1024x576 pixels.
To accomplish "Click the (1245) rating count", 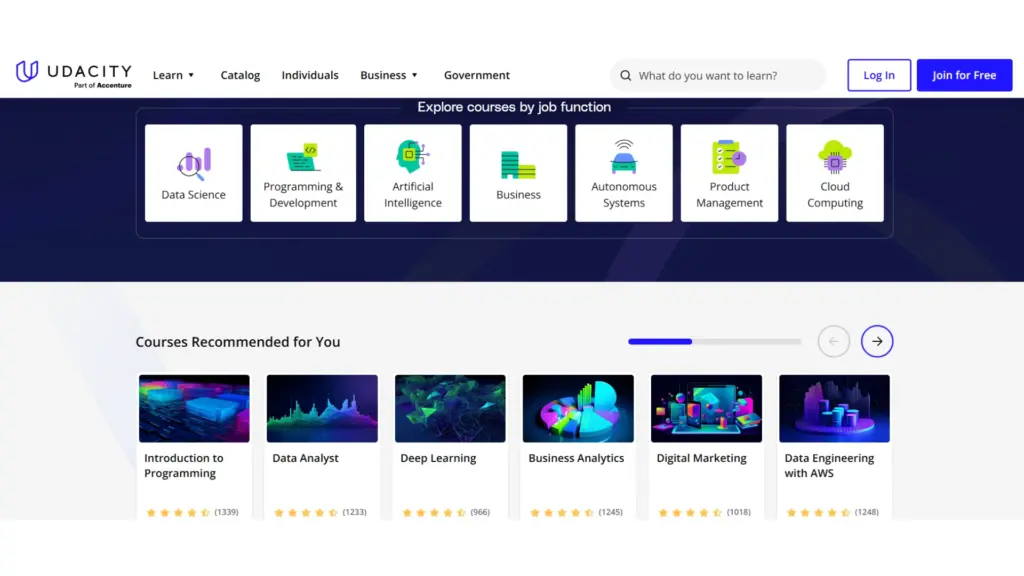I will pyautogui.click(x=610, y=512).
